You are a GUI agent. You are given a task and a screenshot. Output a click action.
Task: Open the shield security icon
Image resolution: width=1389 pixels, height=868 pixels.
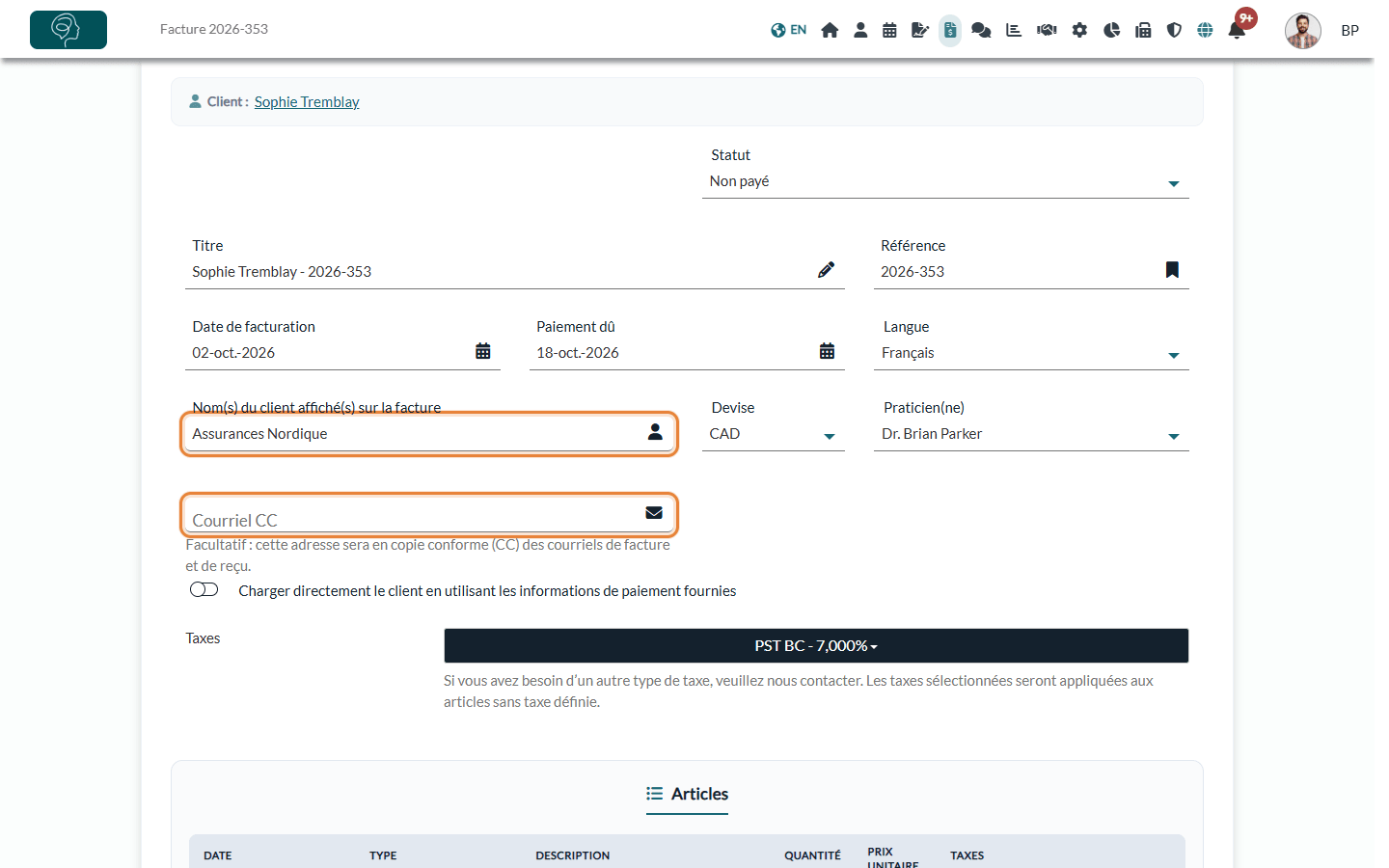coord(1174,30)
